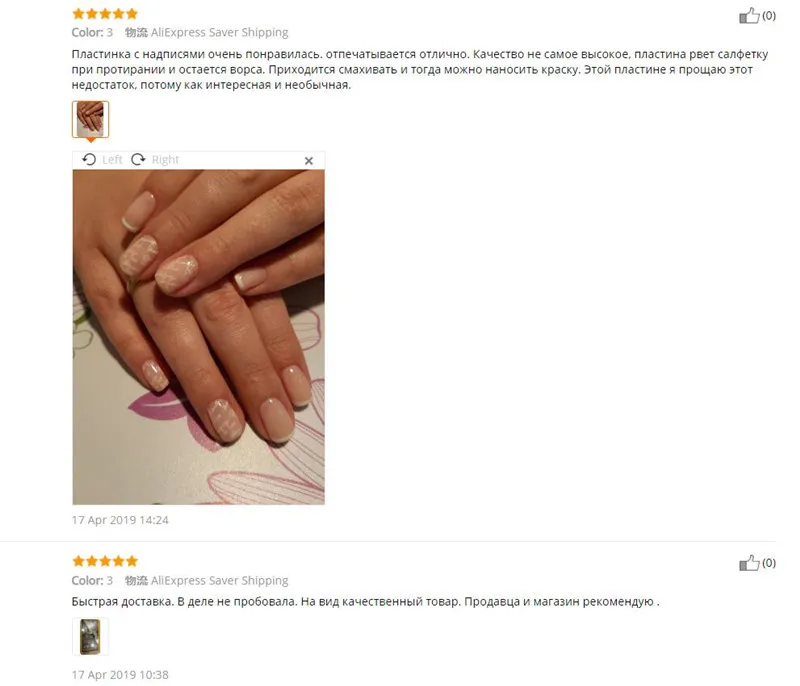Open the product thumbnail in second review
This screenshot has width=800, height=686.
pyautogui.click(x=90, y=636)
